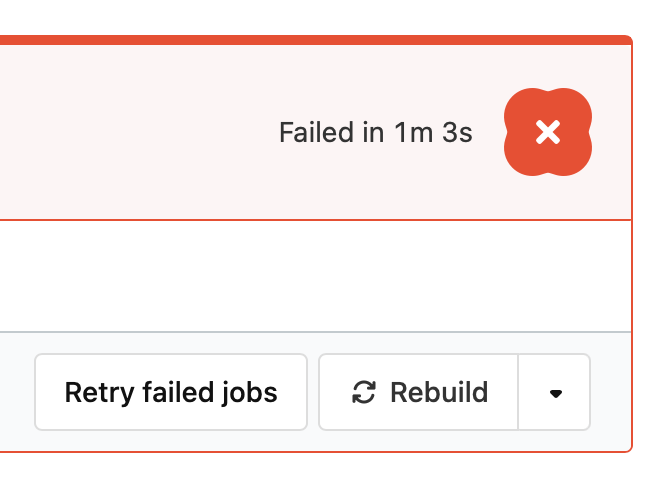Click the gray footer bar beside Retry

(17, 392)
